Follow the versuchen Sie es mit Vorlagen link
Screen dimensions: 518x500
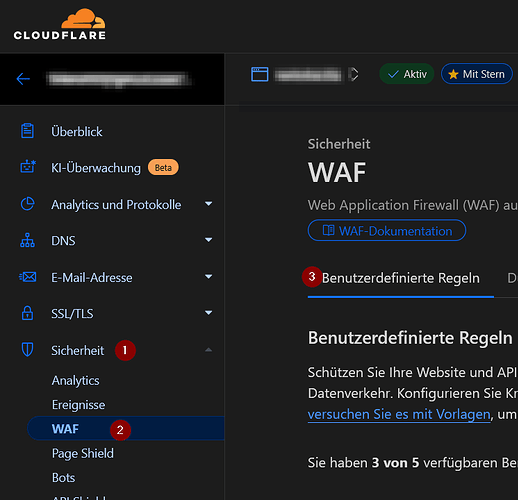tap(399, 414)
